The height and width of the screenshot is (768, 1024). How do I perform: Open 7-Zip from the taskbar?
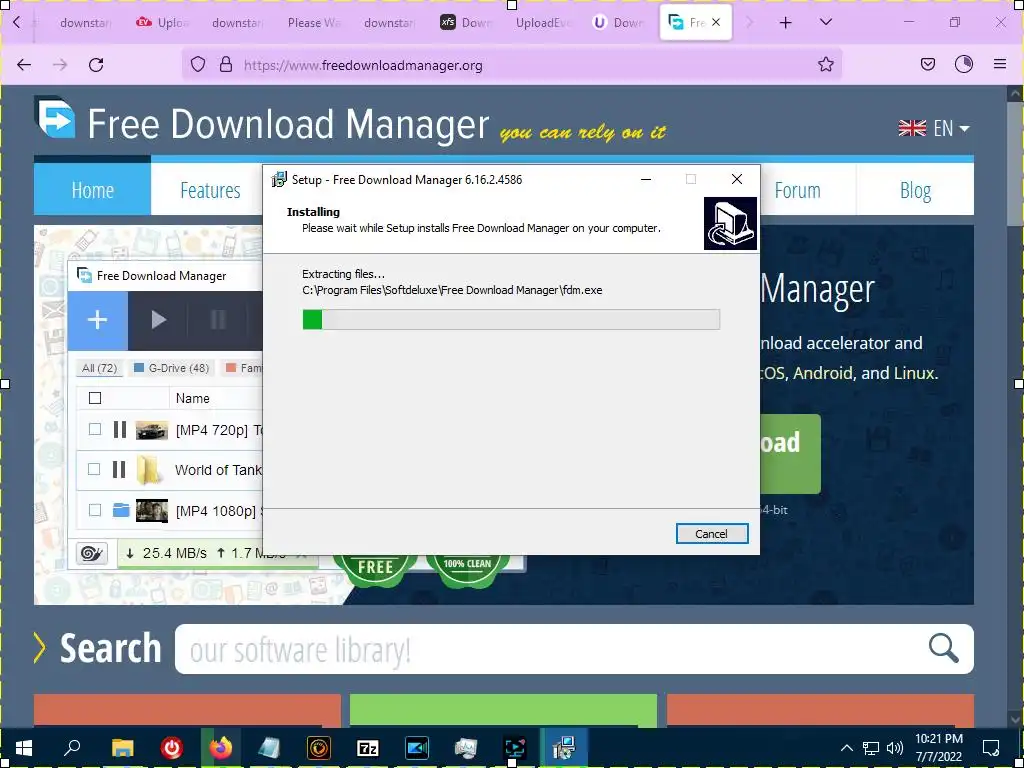[x=368, y=748]
